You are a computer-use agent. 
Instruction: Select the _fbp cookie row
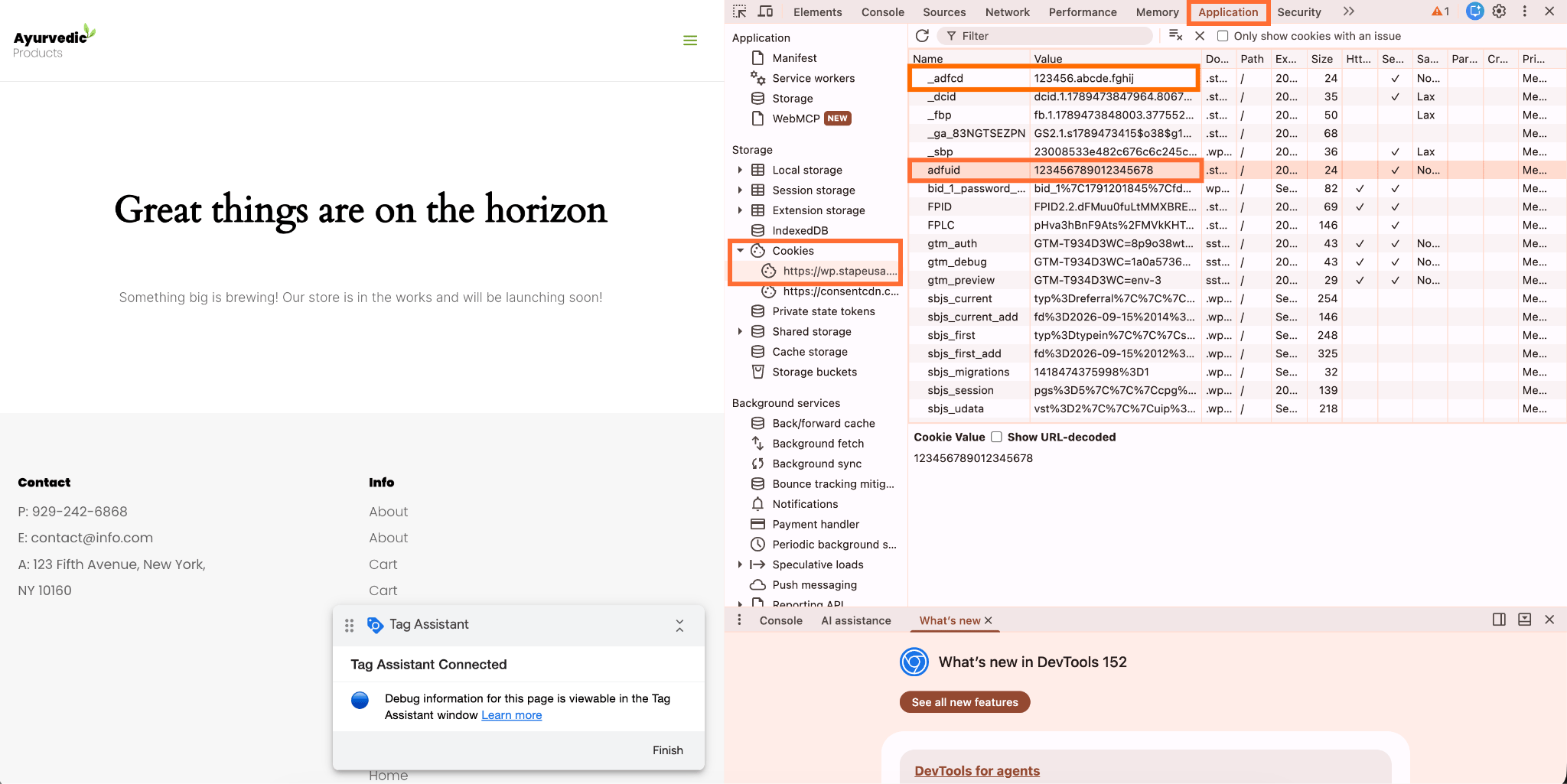click(1237, 115)
